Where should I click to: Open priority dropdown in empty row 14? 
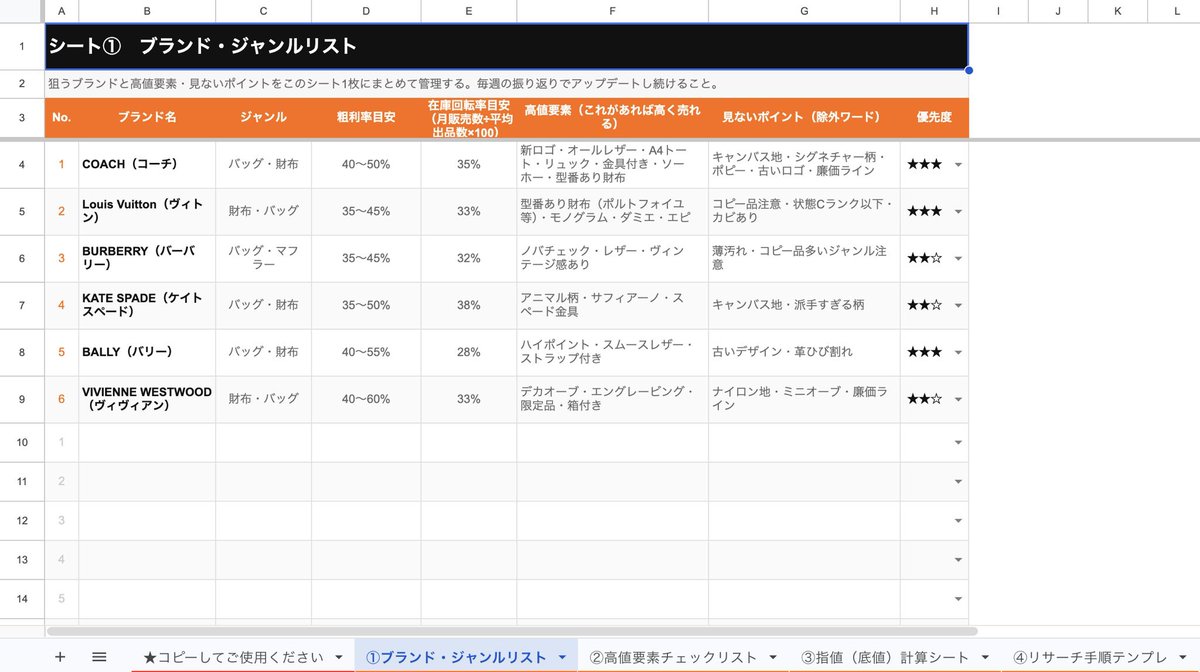[x=958, y=598]
